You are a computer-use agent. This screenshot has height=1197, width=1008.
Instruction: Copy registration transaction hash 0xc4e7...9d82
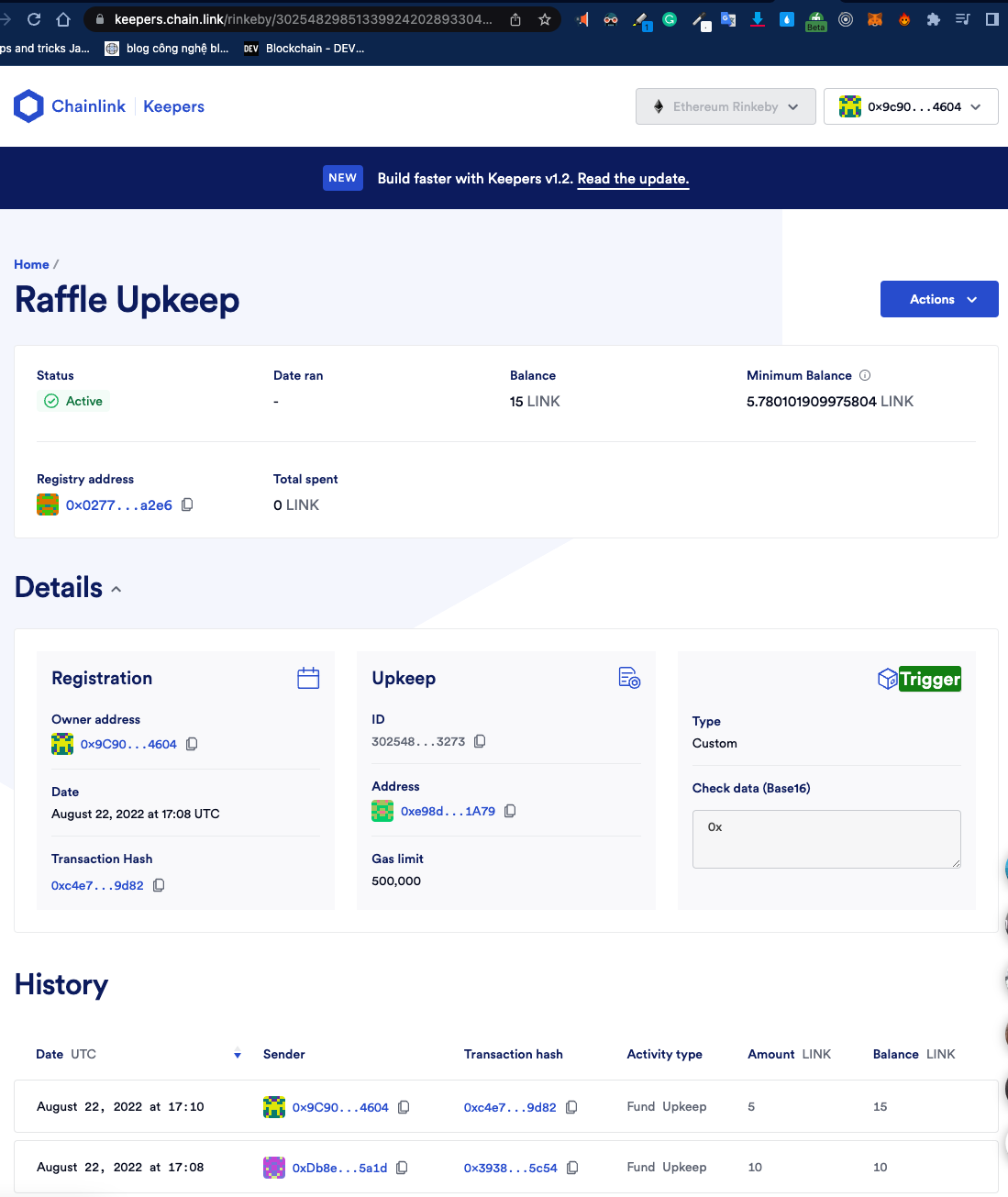click(x=159, y=885)
